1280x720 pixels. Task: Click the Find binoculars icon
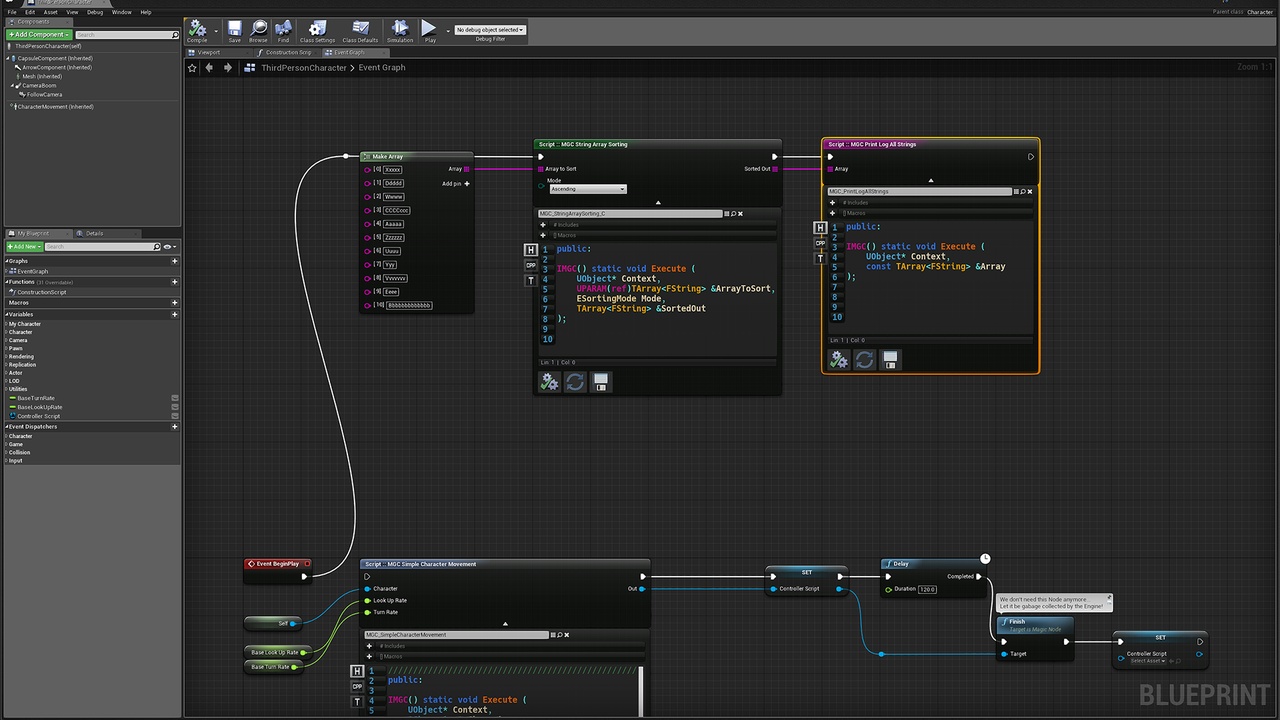click(x=283, y=30)
